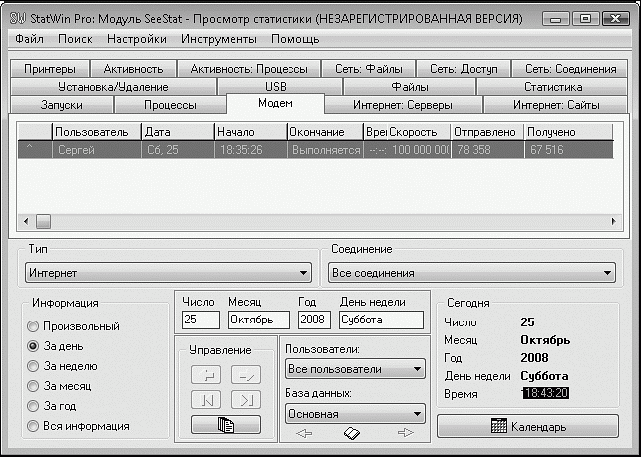This screenshot has height=457, width=641.
Task: Click the StatWin app icon in title bar
Action: point(16,17)
